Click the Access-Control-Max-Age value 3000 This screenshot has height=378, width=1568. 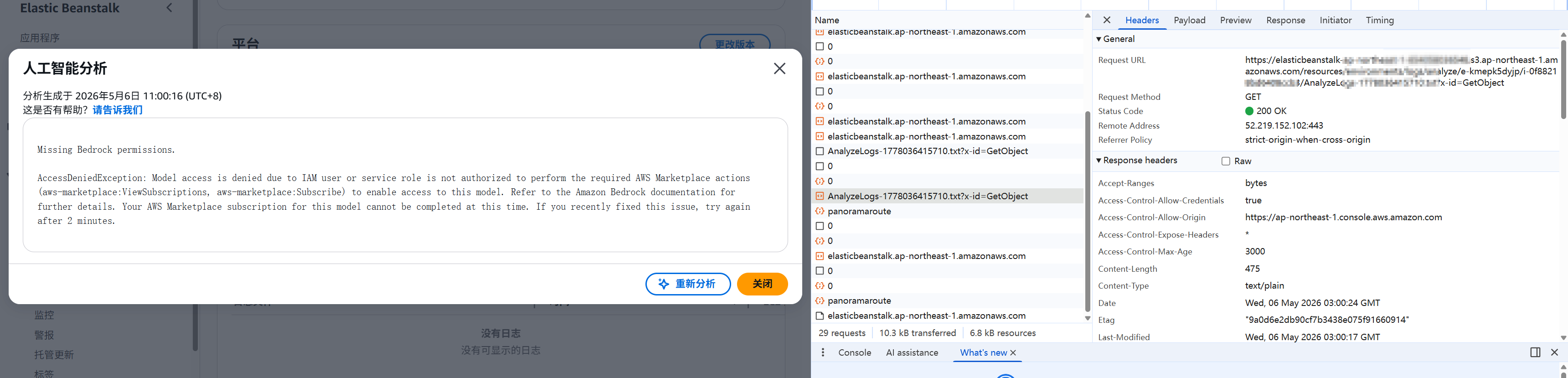click(x=1255, y=251)
